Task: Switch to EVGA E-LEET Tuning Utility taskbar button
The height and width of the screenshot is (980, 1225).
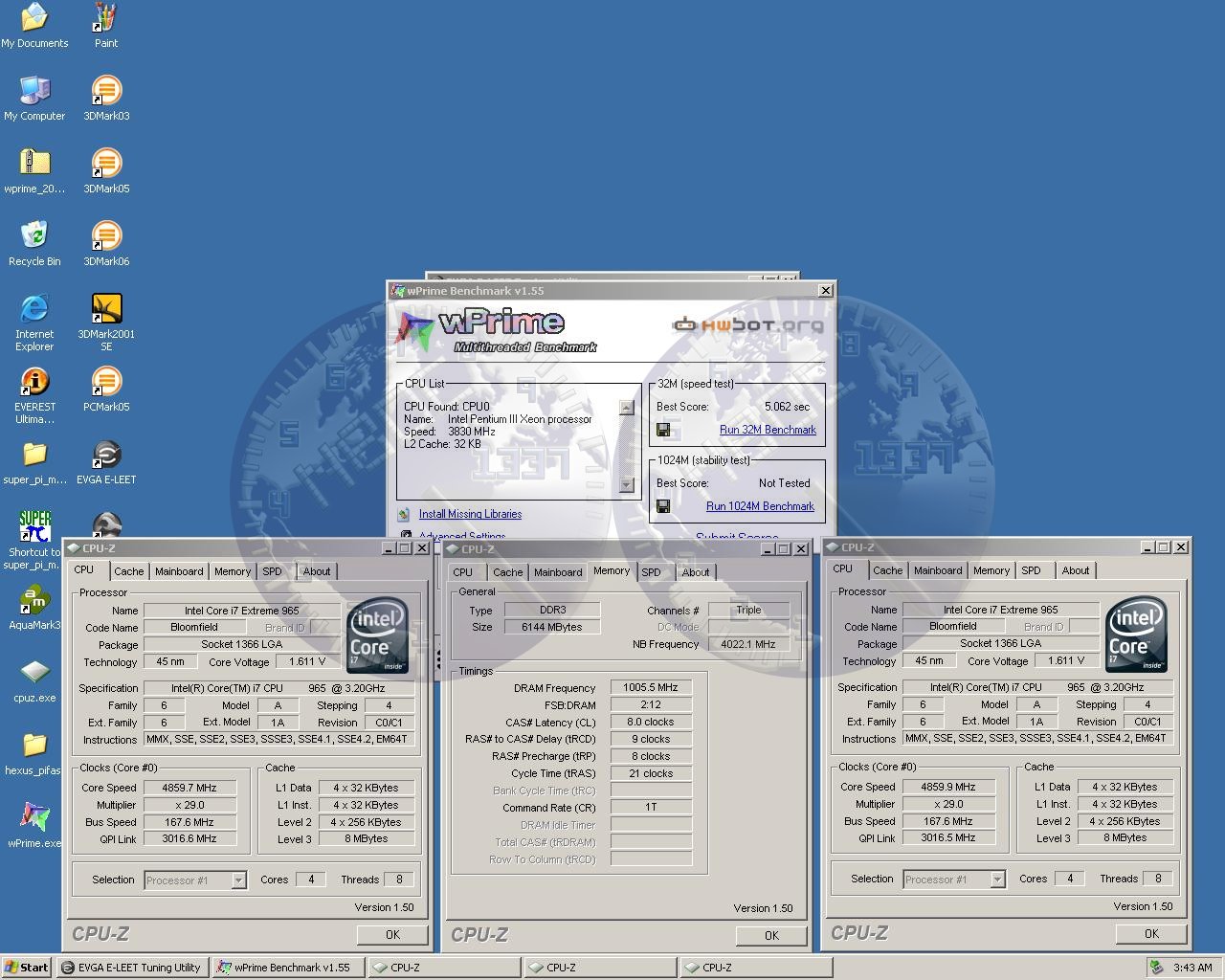Action: coord(132,967)
